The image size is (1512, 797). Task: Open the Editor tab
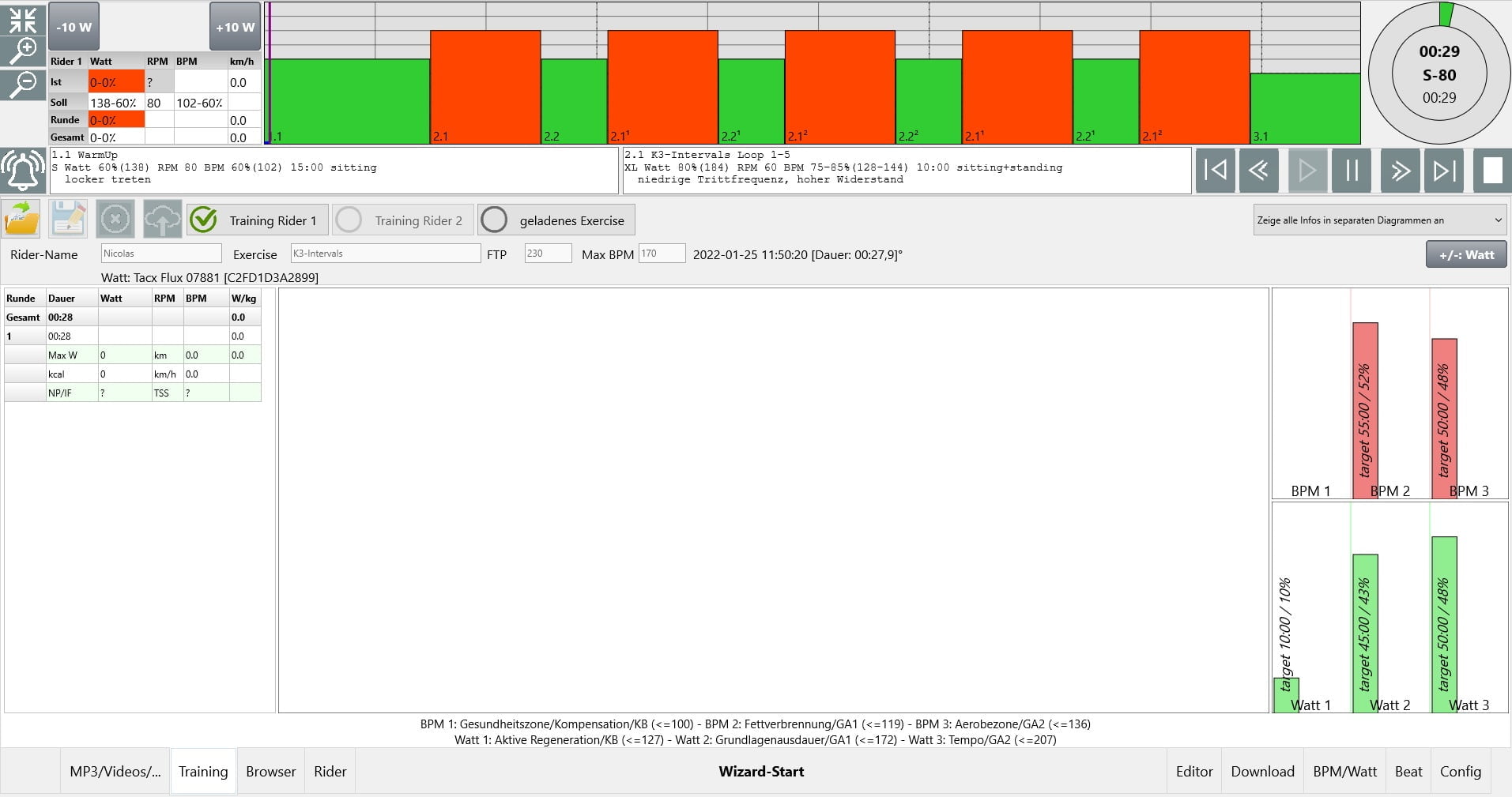(x=1194, y=772)
